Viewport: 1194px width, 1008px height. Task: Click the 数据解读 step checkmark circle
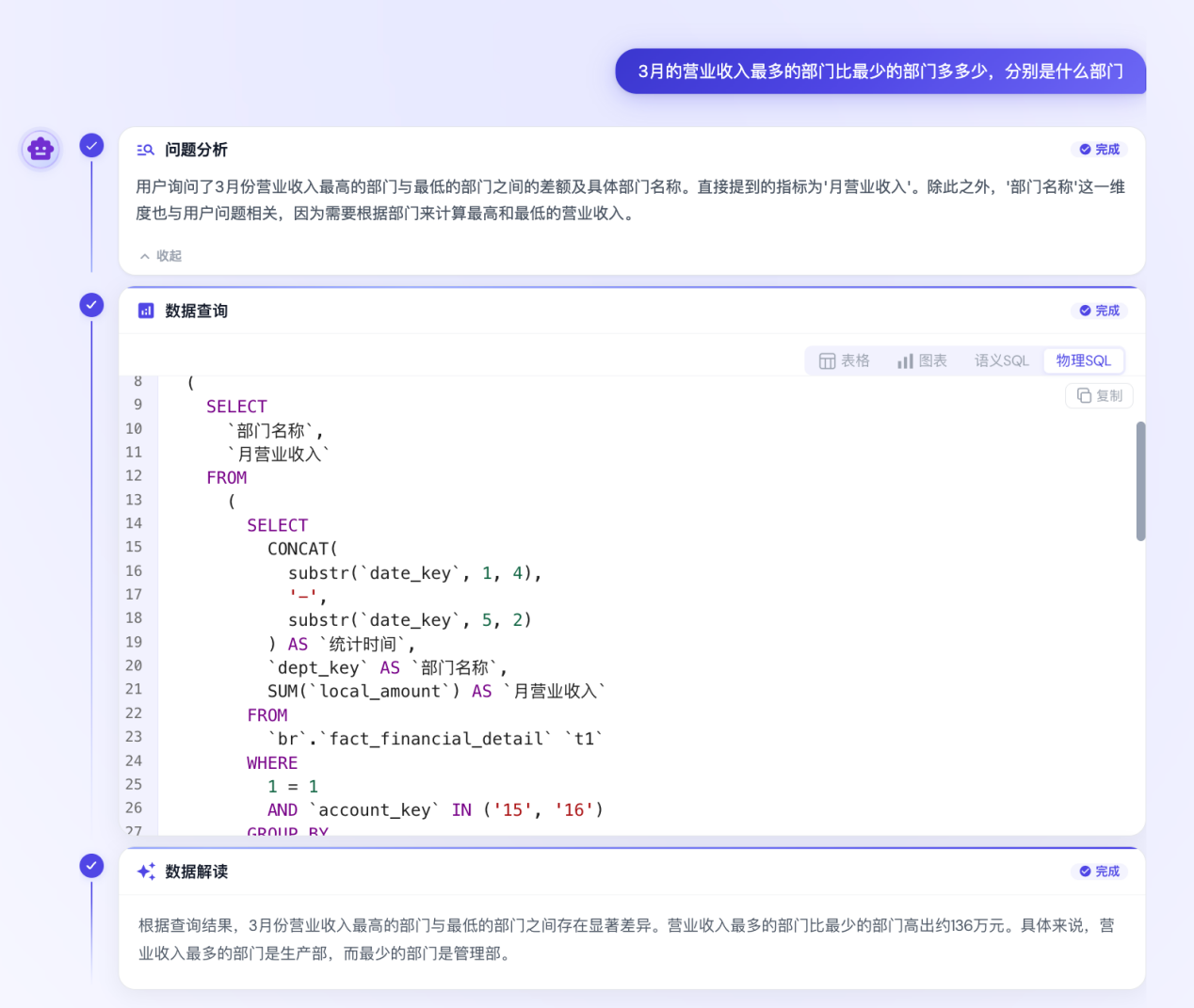[91, 866]
